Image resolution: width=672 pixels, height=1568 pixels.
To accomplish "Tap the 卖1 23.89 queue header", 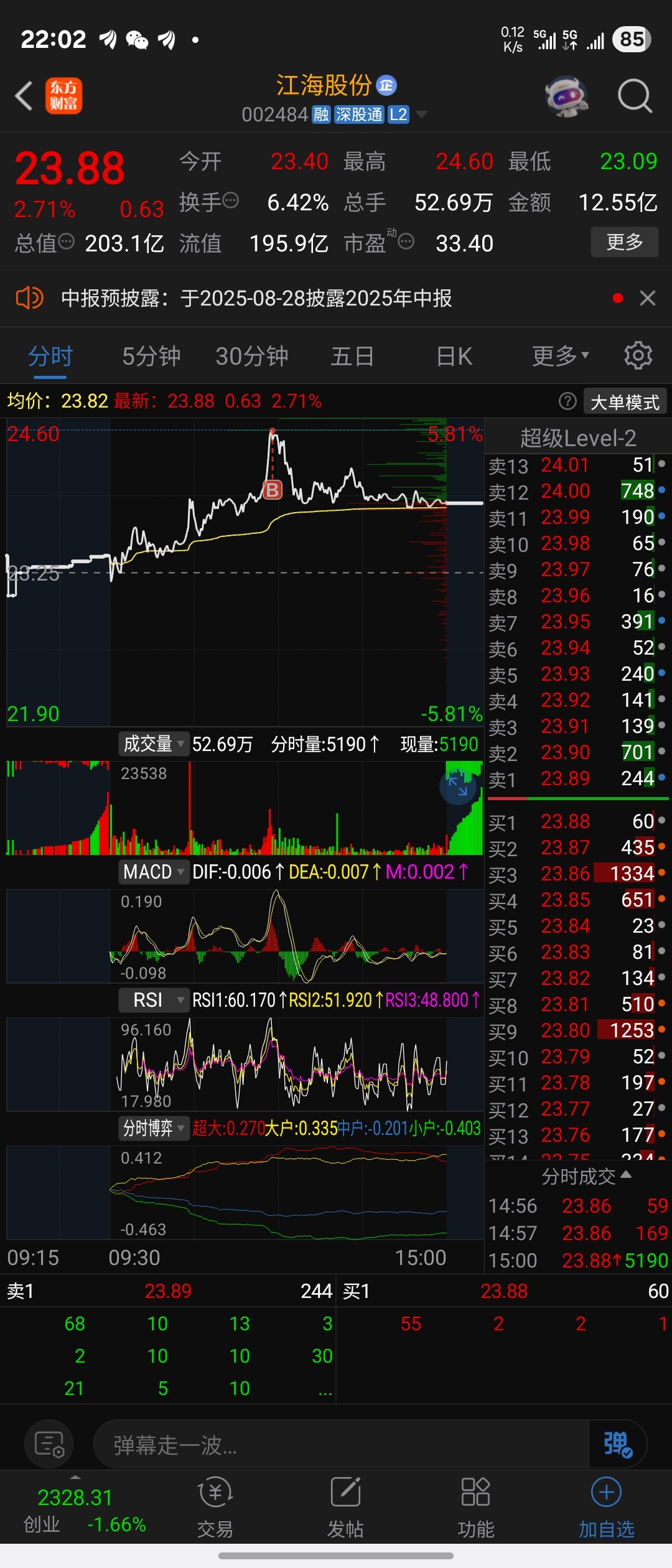I will (x=168, y=1291).
